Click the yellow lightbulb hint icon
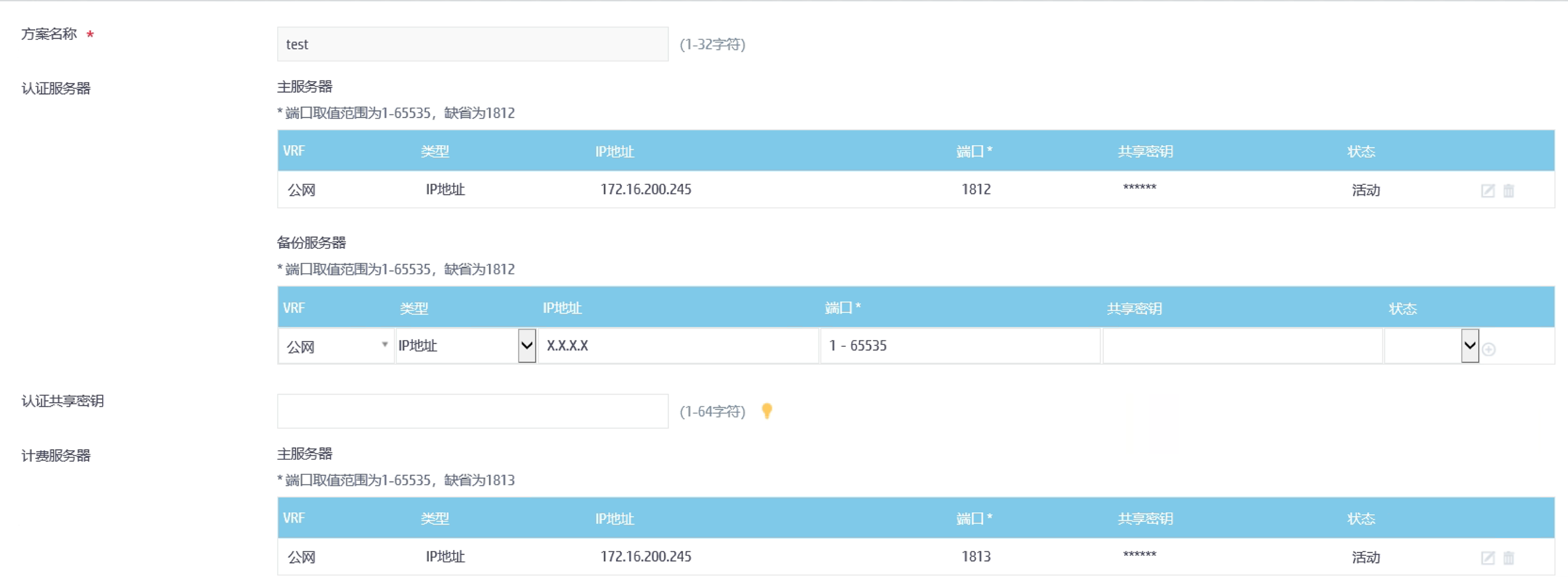This screenshot has width=1568, height=577. click(767, 411)
